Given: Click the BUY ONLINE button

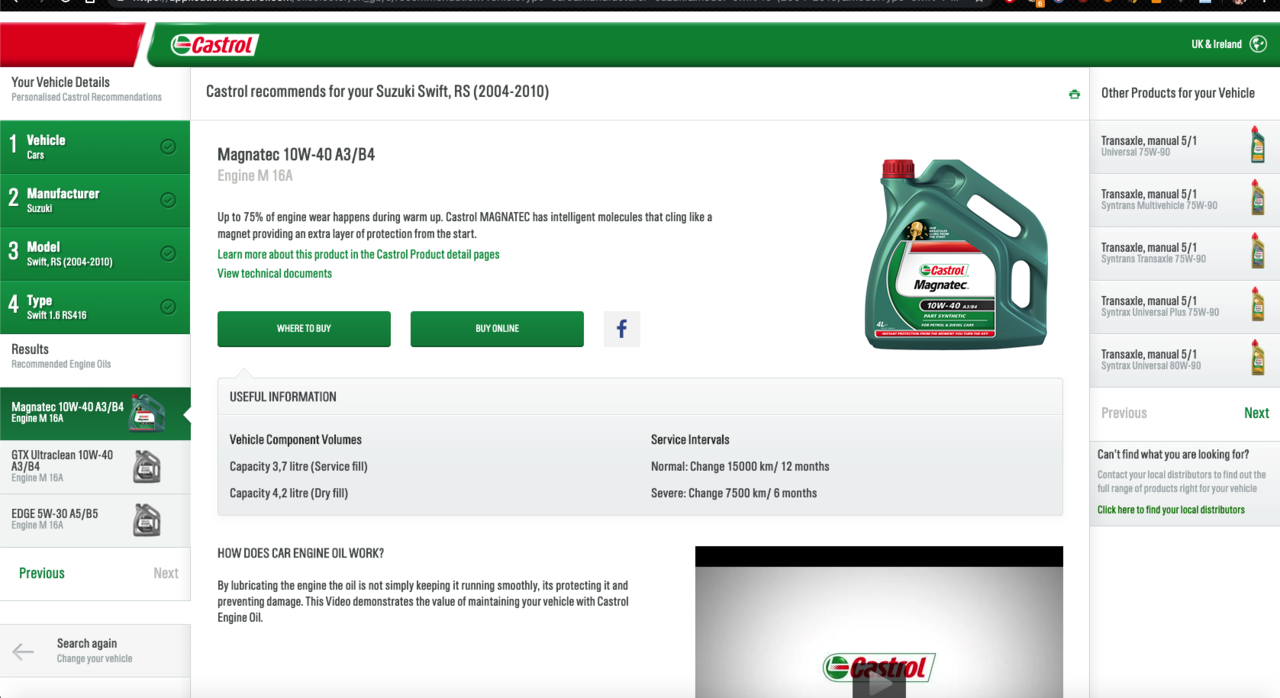Looking at the screenshot, I should pos(497,329).
